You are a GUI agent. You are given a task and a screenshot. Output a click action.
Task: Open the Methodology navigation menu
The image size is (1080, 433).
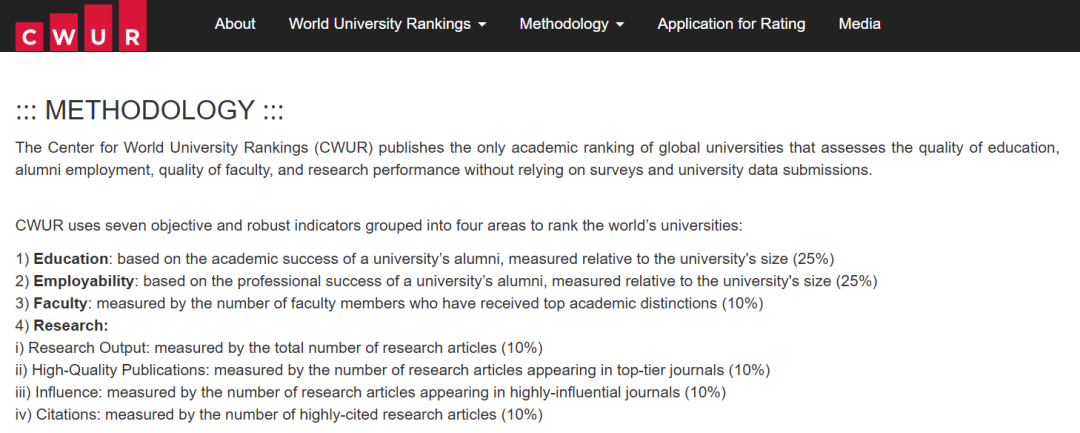pyautogui.click(x=572, y=24)
